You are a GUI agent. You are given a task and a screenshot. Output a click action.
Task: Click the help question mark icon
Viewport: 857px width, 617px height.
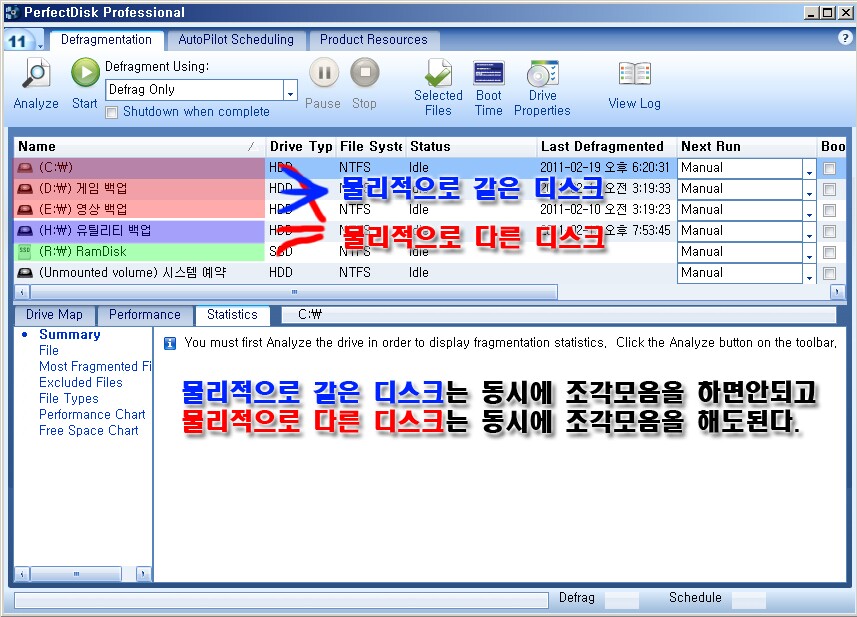(845, 38)
